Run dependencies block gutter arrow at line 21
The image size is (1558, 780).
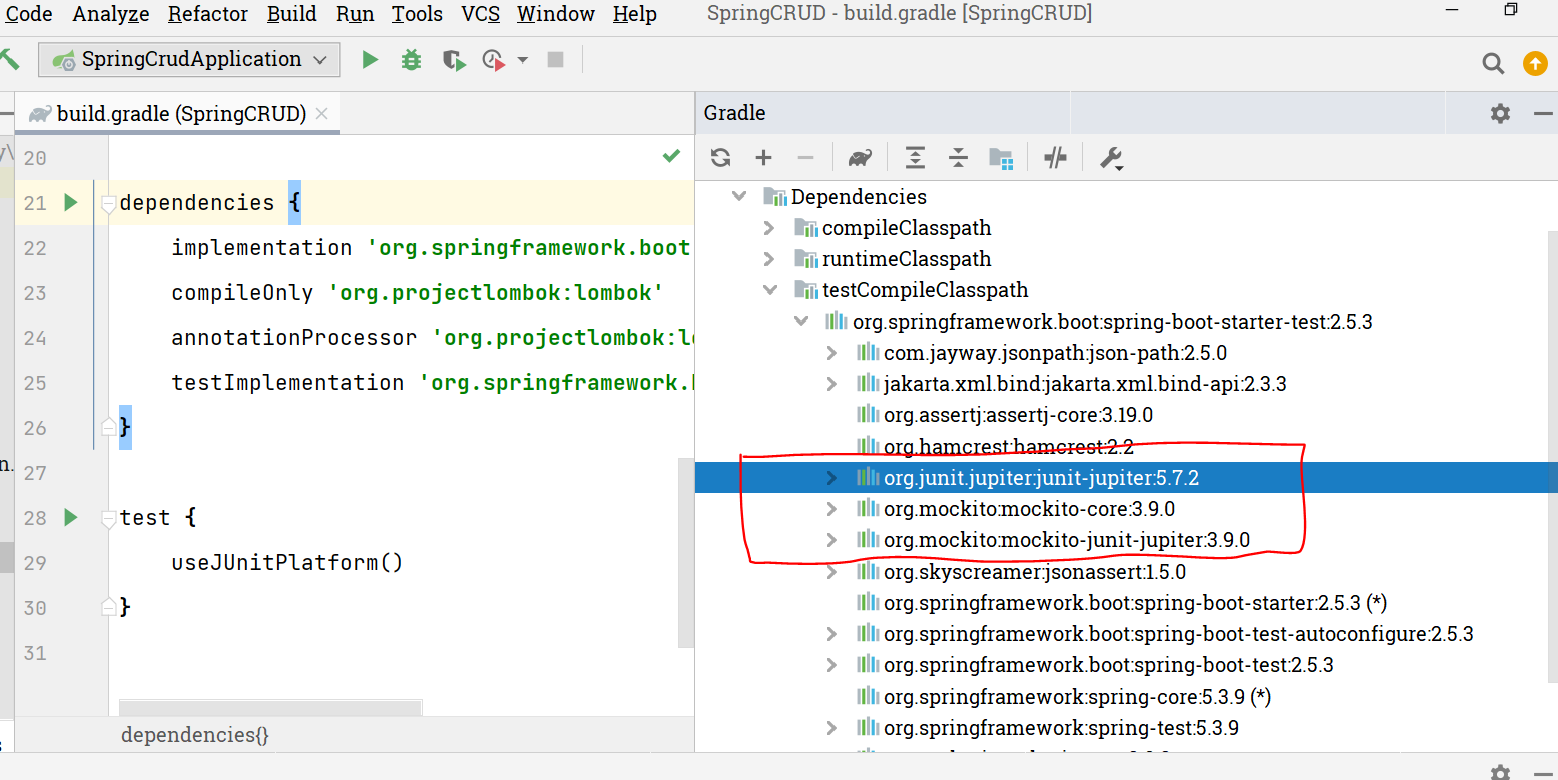pos(70,203)
